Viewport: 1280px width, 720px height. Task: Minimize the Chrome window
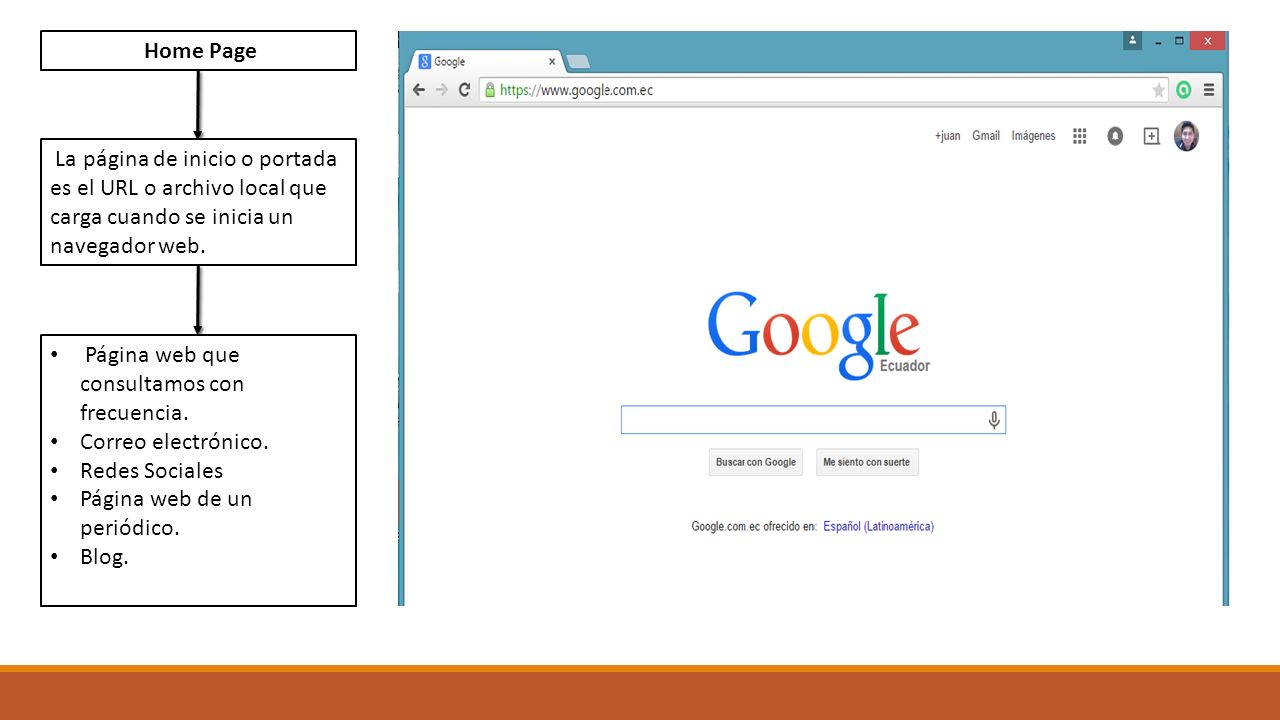click(x=1158, y=42)
